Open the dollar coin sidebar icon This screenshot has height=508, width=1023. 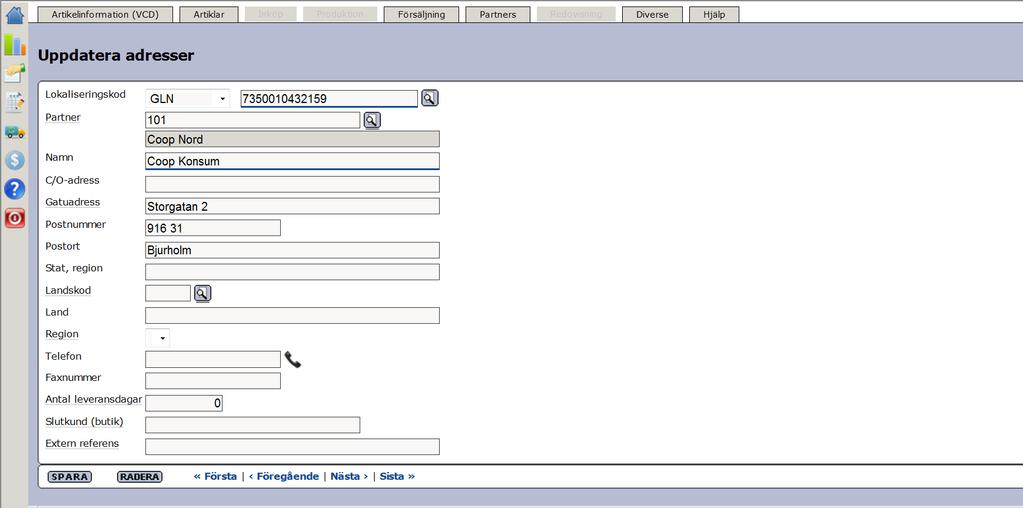point(14,160)
